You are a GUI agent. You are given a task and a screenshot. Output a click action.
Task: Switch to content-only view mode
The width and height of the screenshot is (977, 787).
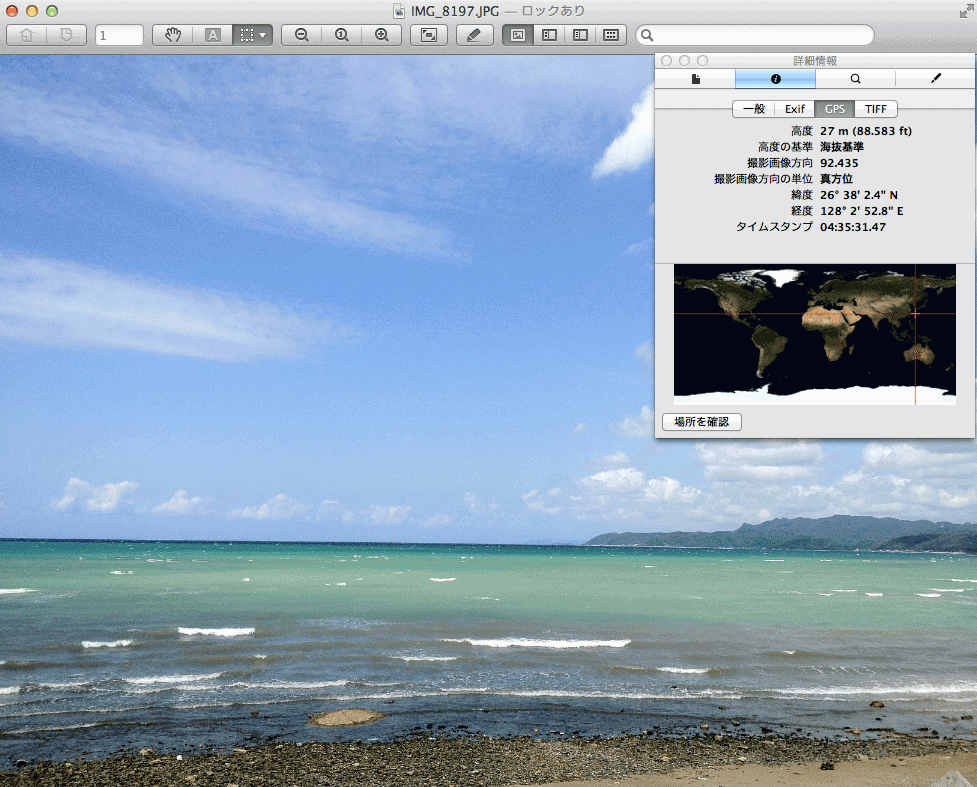click(x=518, y=35)
